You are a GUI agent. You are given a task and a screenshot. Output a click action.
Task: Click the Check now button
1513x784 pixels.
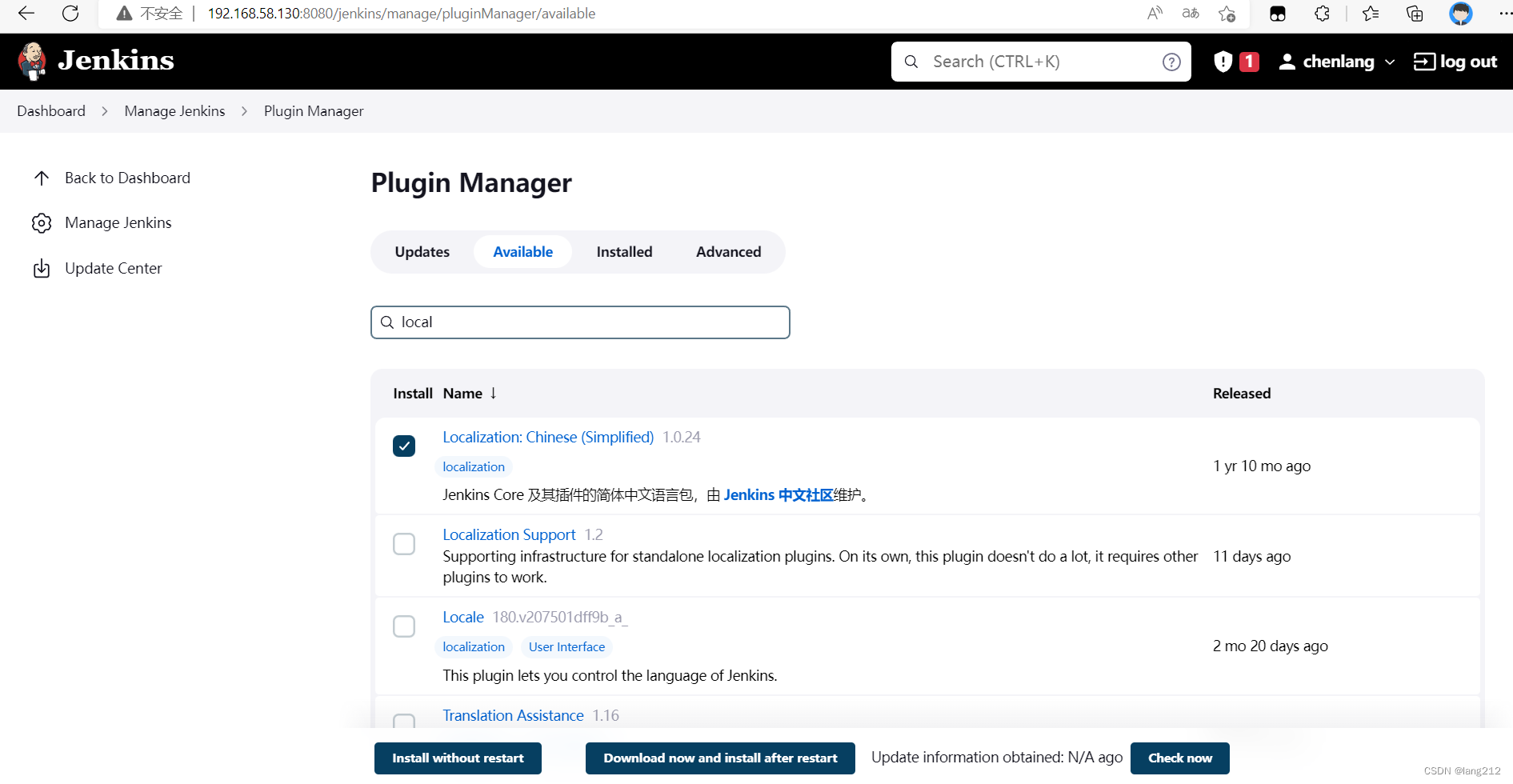click(1180, 758)
